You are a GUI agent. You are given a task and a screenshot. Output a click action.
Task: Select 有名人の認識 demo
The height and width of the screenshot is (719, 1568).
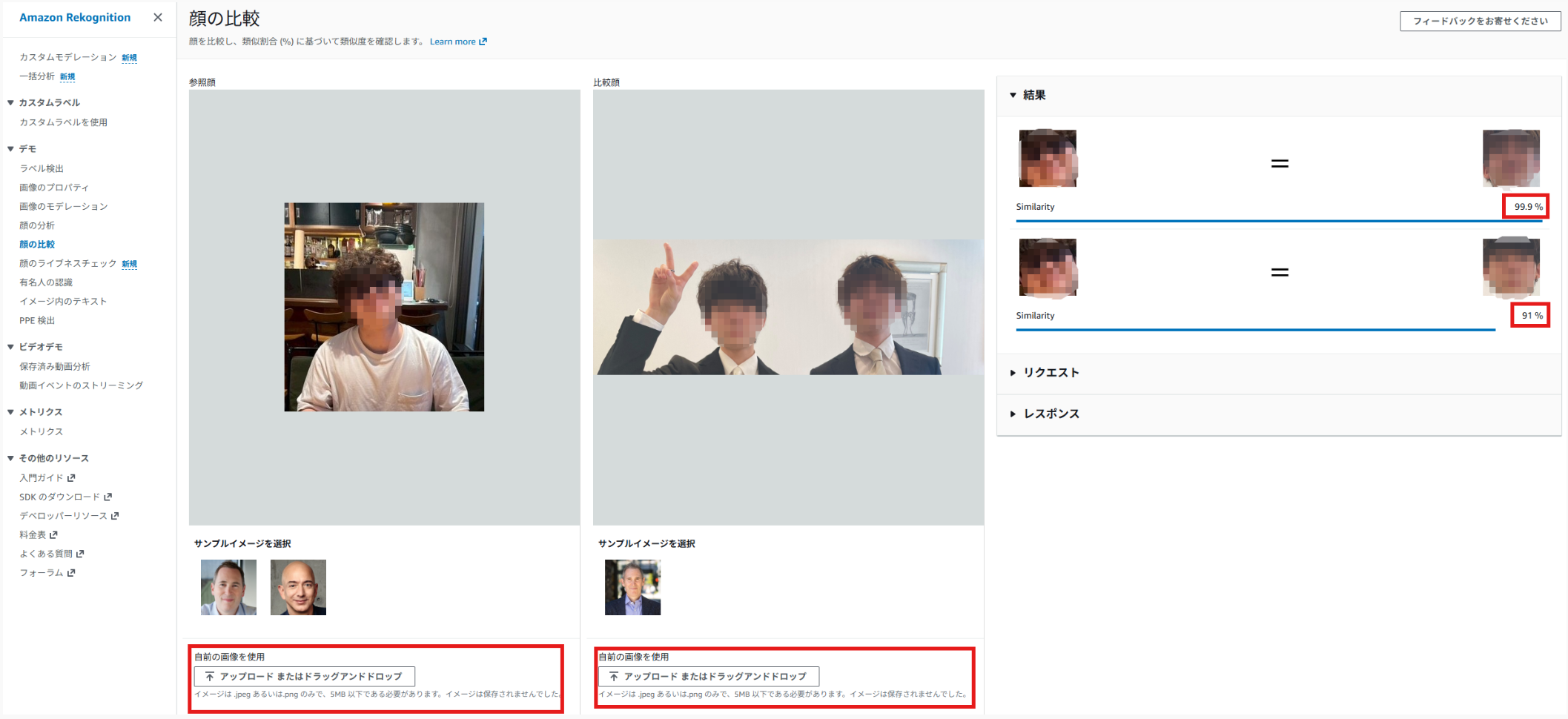pyautogui.click(x=46, y=282)
